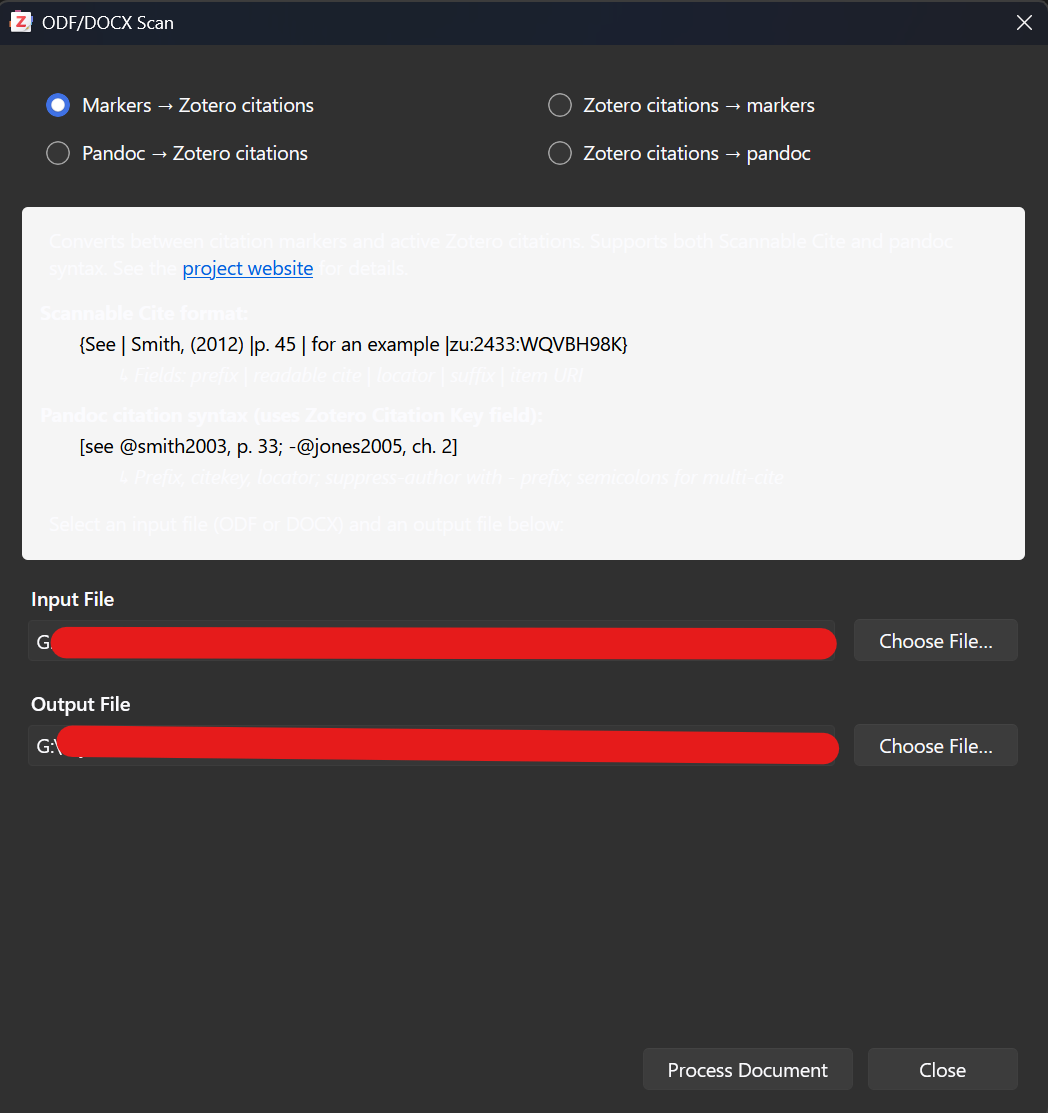Click the Scannable Cite example text with WQVBH98K

click(x=354, y=344)
